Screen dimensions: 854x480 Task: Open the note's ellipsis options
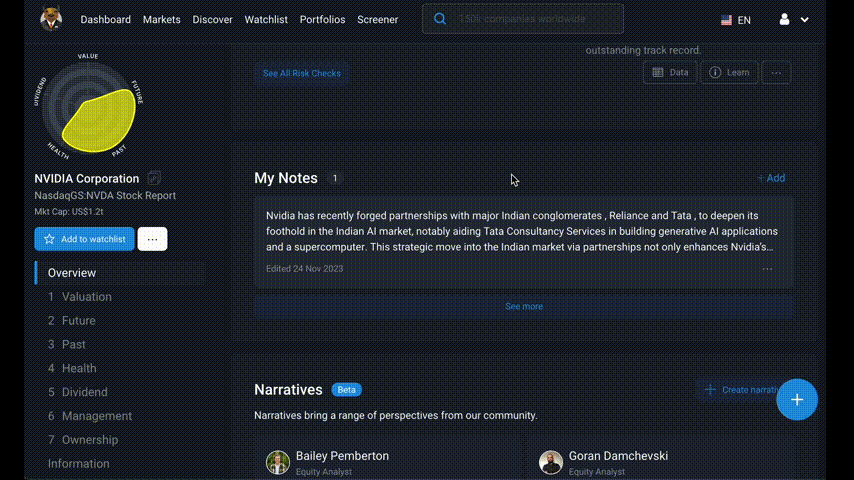pyautogui.click(x=767, y=269)
